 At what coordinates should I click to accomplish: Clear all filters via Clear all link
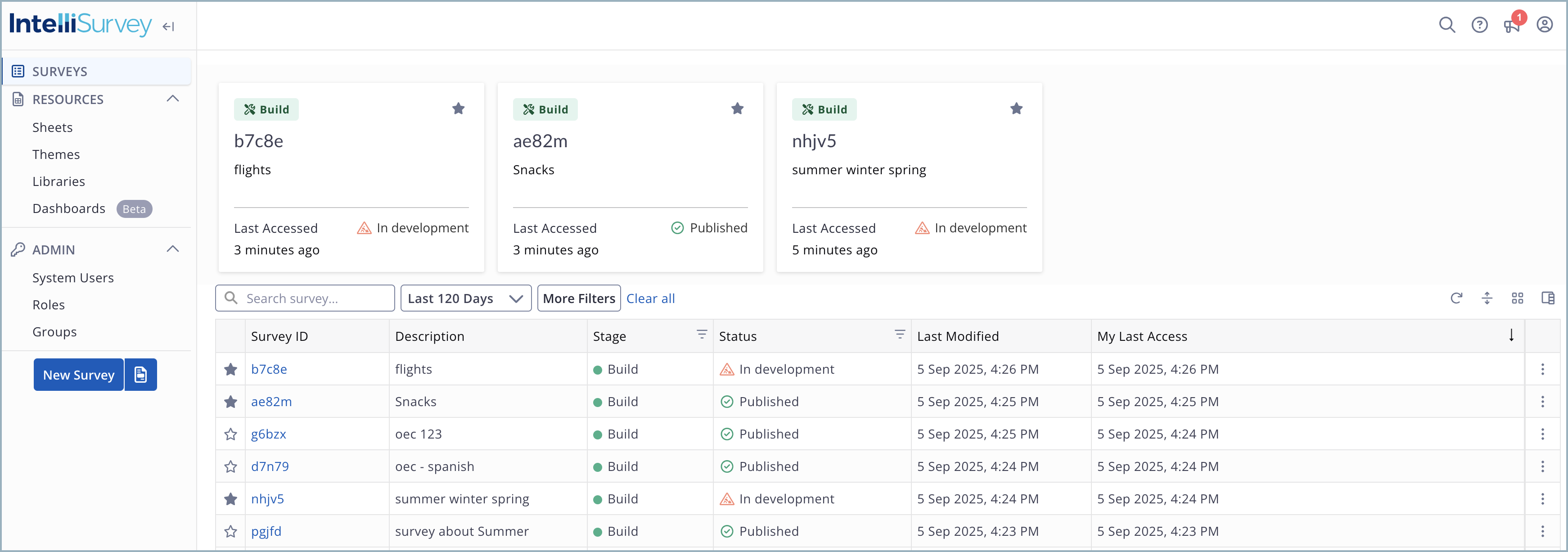(651, 298)
